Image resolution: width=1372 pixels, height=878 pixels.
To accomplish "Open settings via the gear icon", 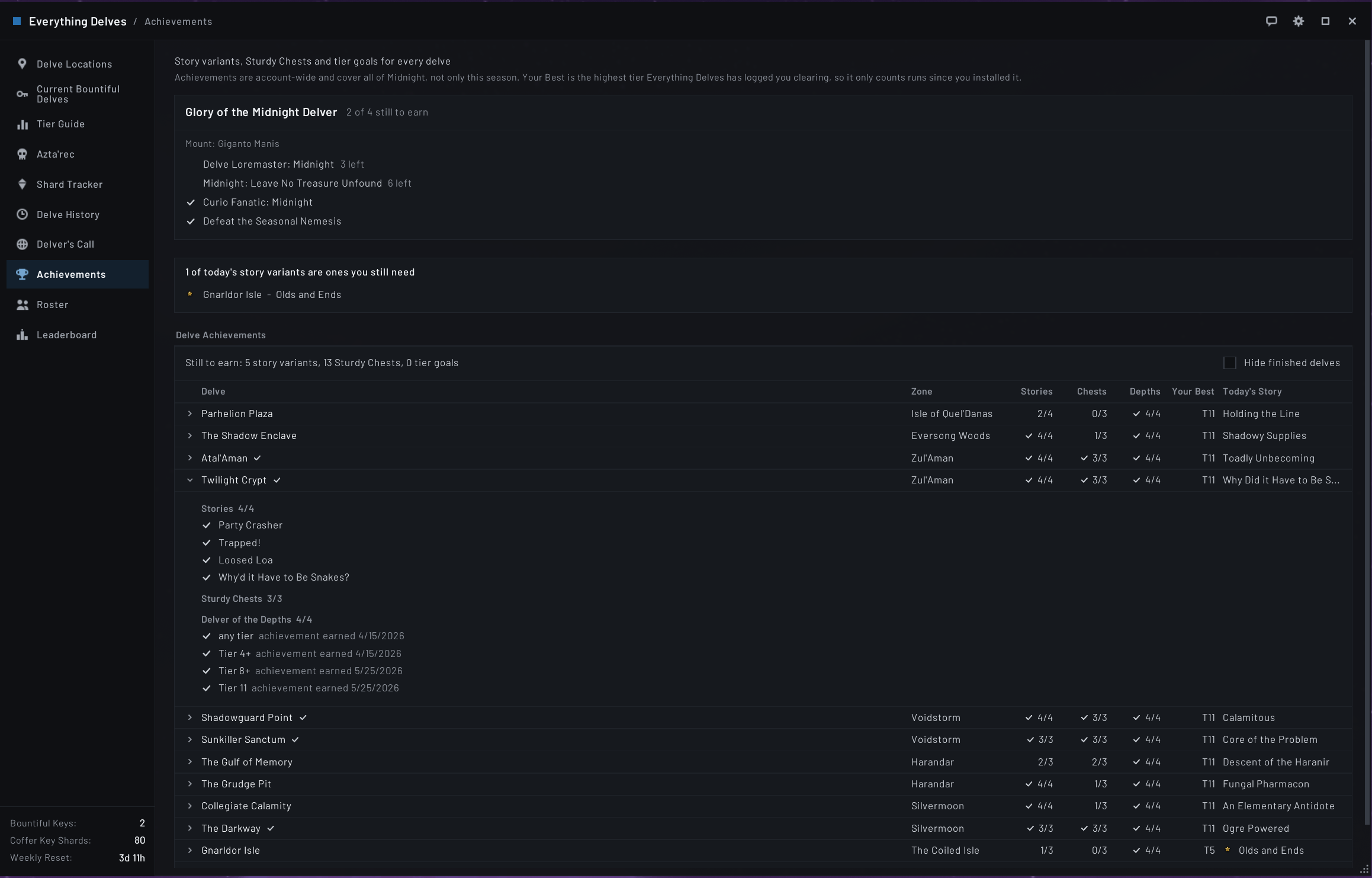I will coord(1299,21).
